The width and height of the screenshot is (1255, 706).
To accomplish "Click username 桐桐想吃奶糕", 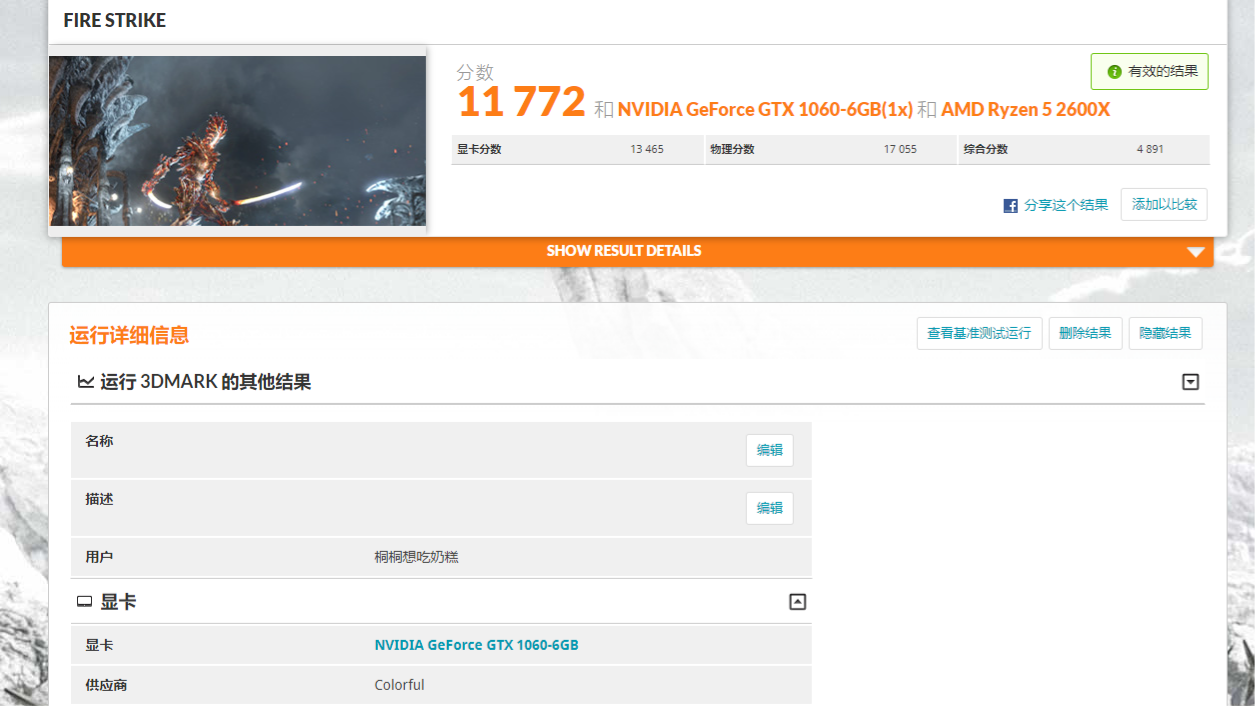I will [x=416, y=556].
